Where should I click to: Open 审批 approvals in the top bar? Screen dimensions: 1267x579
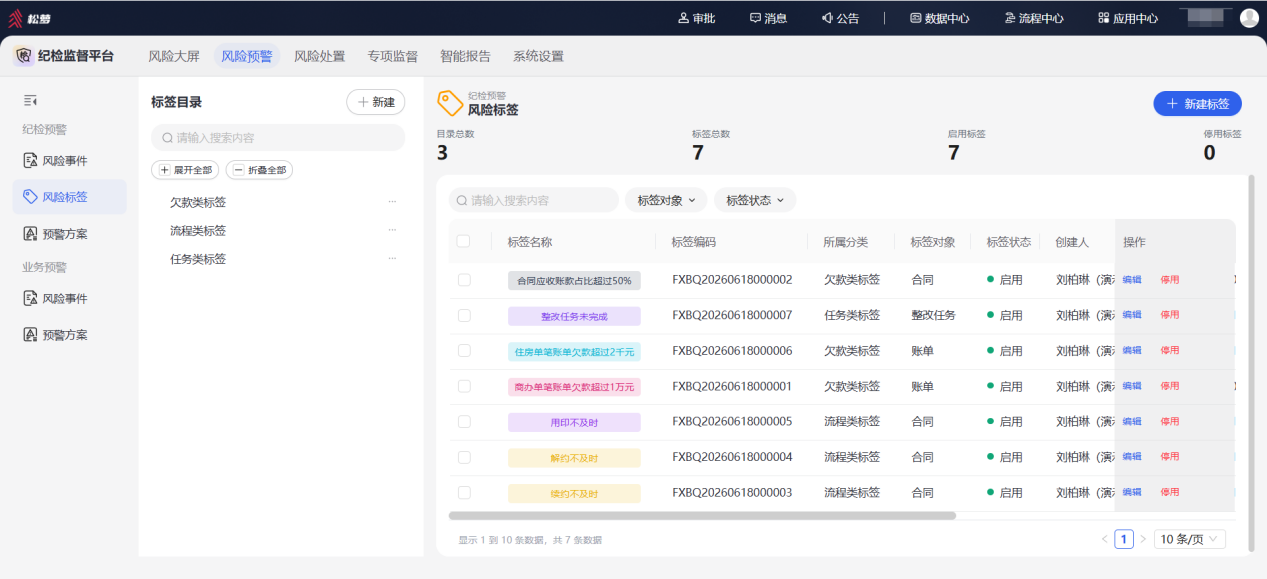tap(697, 18)
